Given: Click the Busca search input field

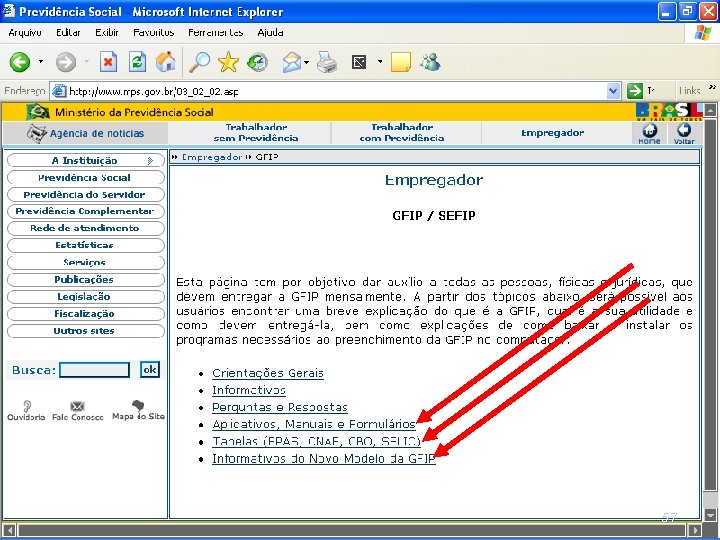Looking at the screenshot, I should [x=95, y=370].
